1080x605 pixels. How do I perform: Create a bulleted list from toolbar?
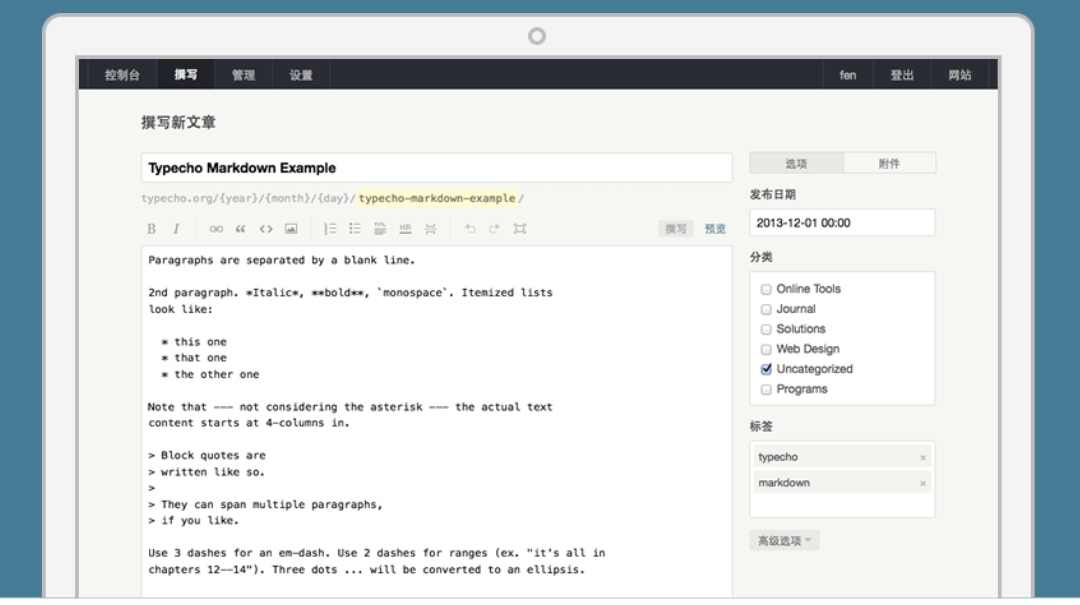click(x=355, y=229)
